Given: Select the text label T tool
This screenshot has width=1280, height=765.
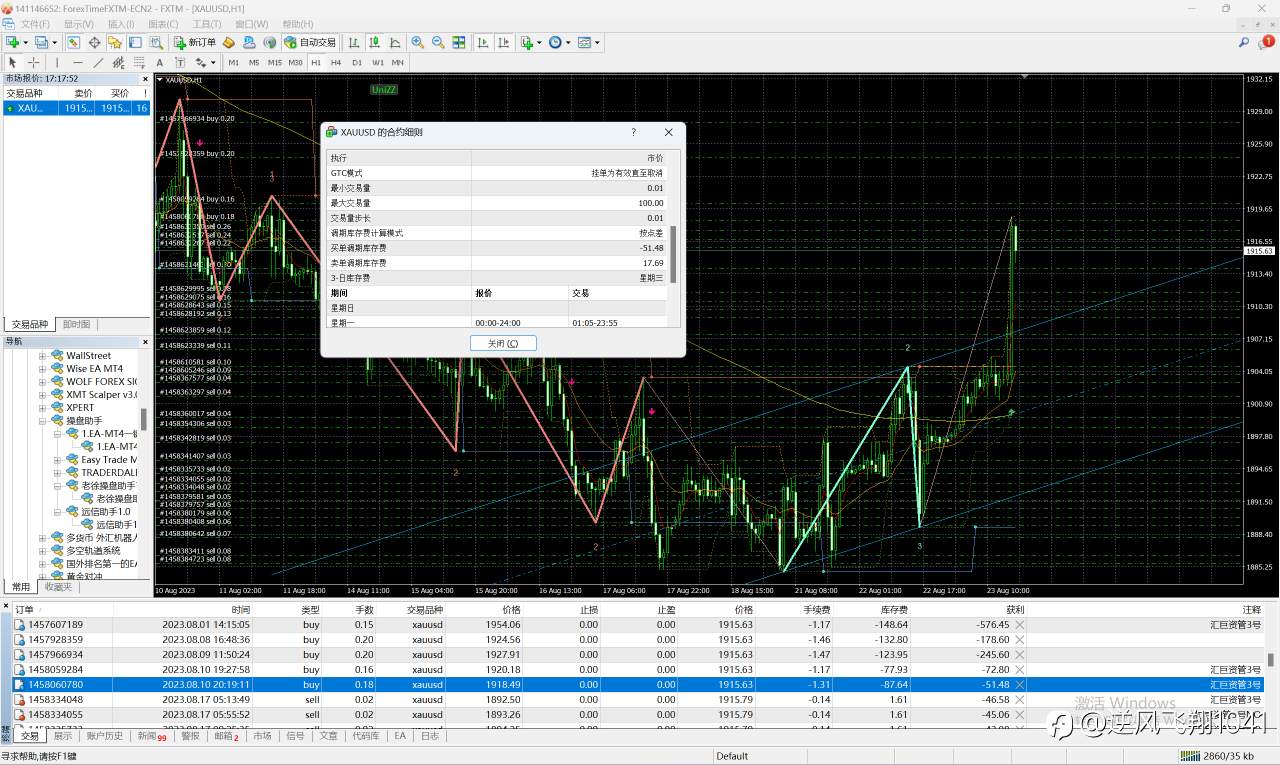Looking at the screenshot, I should coord(179,62).
